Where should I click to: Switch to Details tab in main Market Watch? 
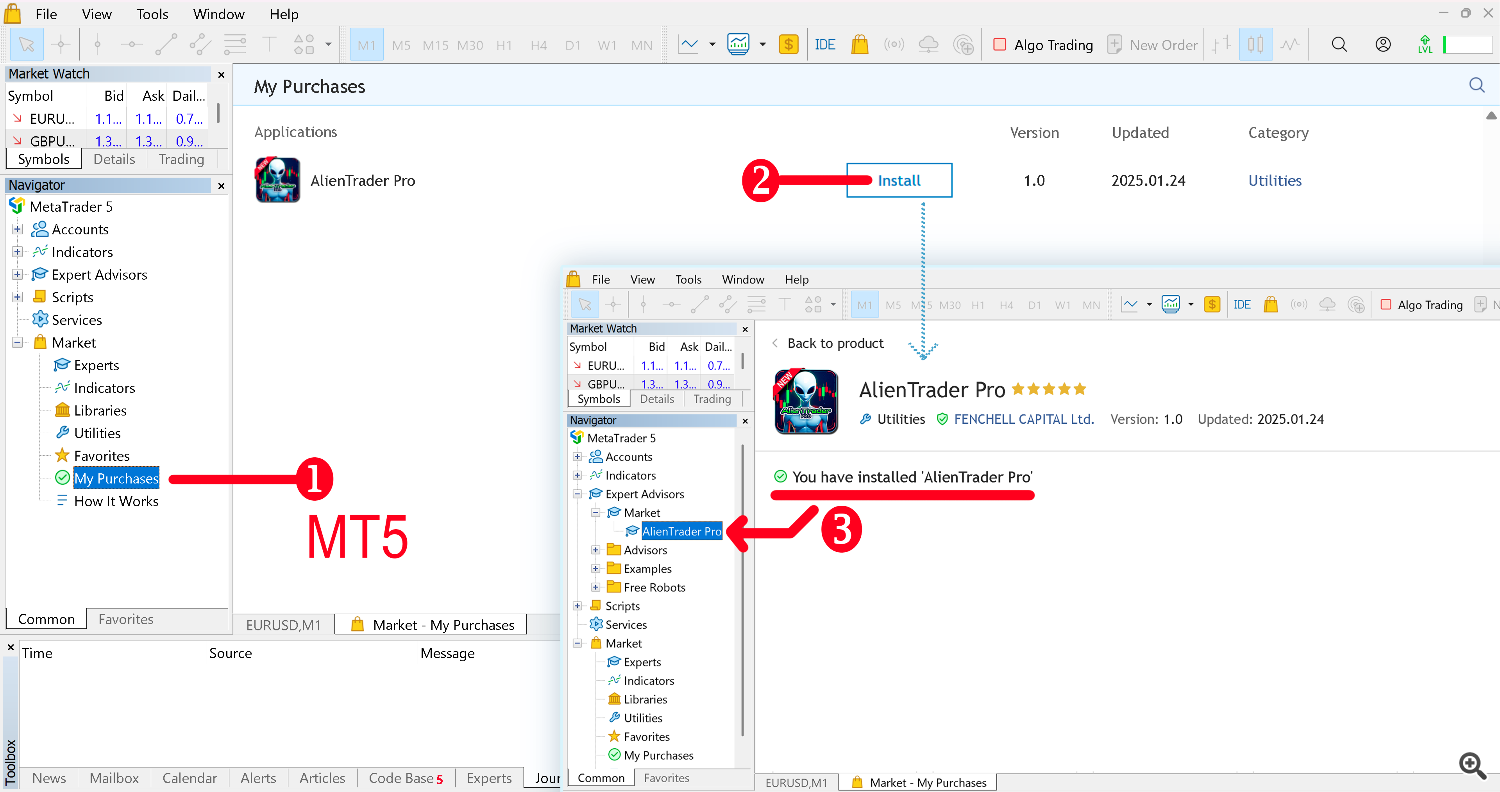point(114,159)
